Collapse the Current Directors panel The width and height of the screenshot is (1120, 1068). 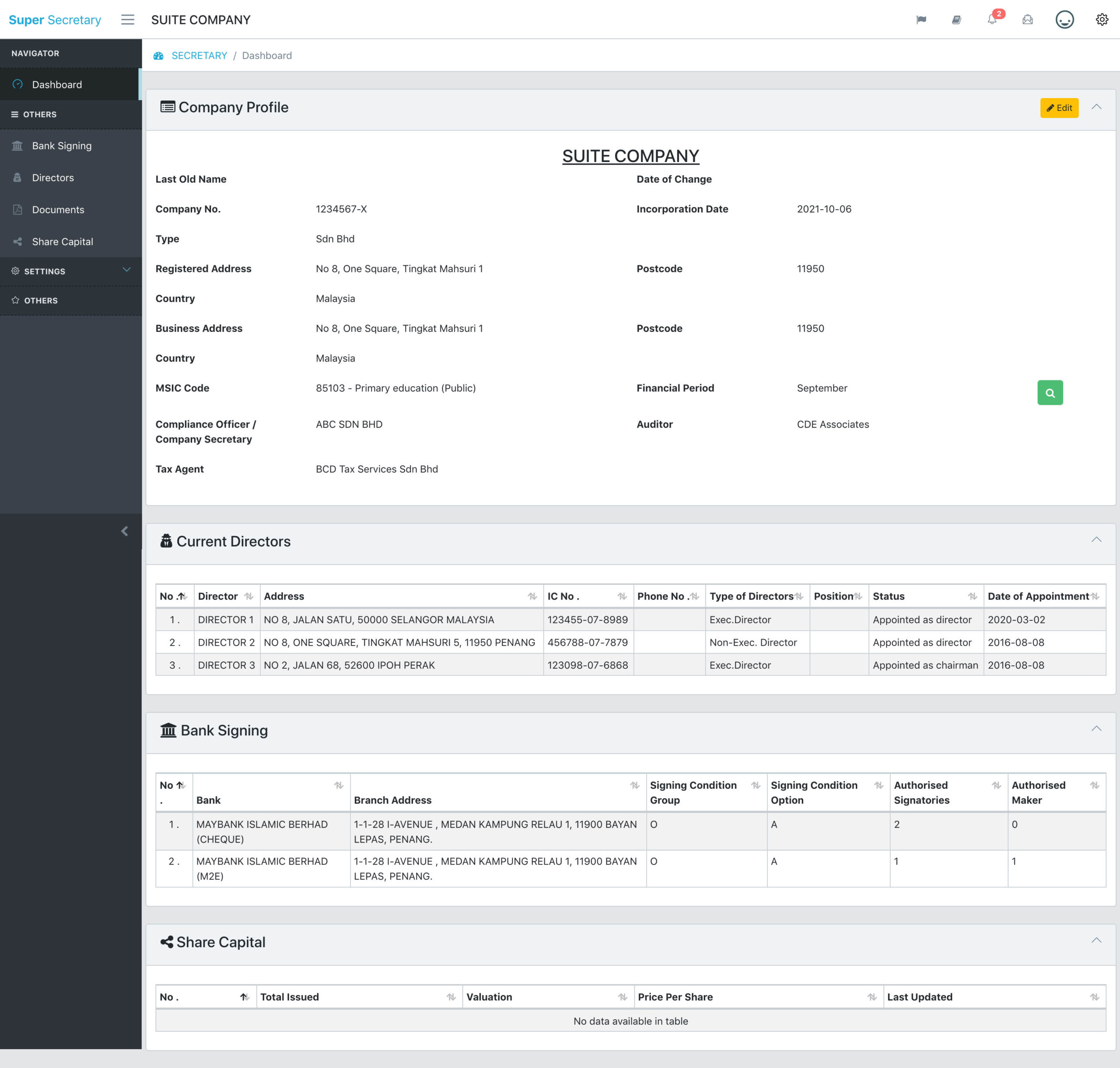click(1095, 540)
